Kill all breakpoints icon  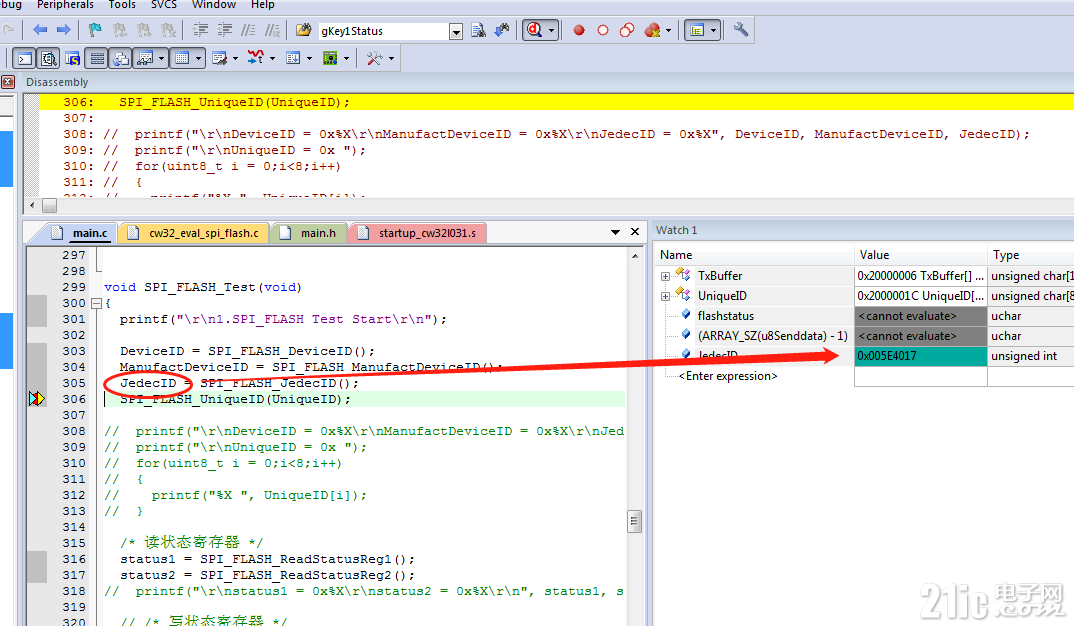pyautogui.click(x=652, y=30)
